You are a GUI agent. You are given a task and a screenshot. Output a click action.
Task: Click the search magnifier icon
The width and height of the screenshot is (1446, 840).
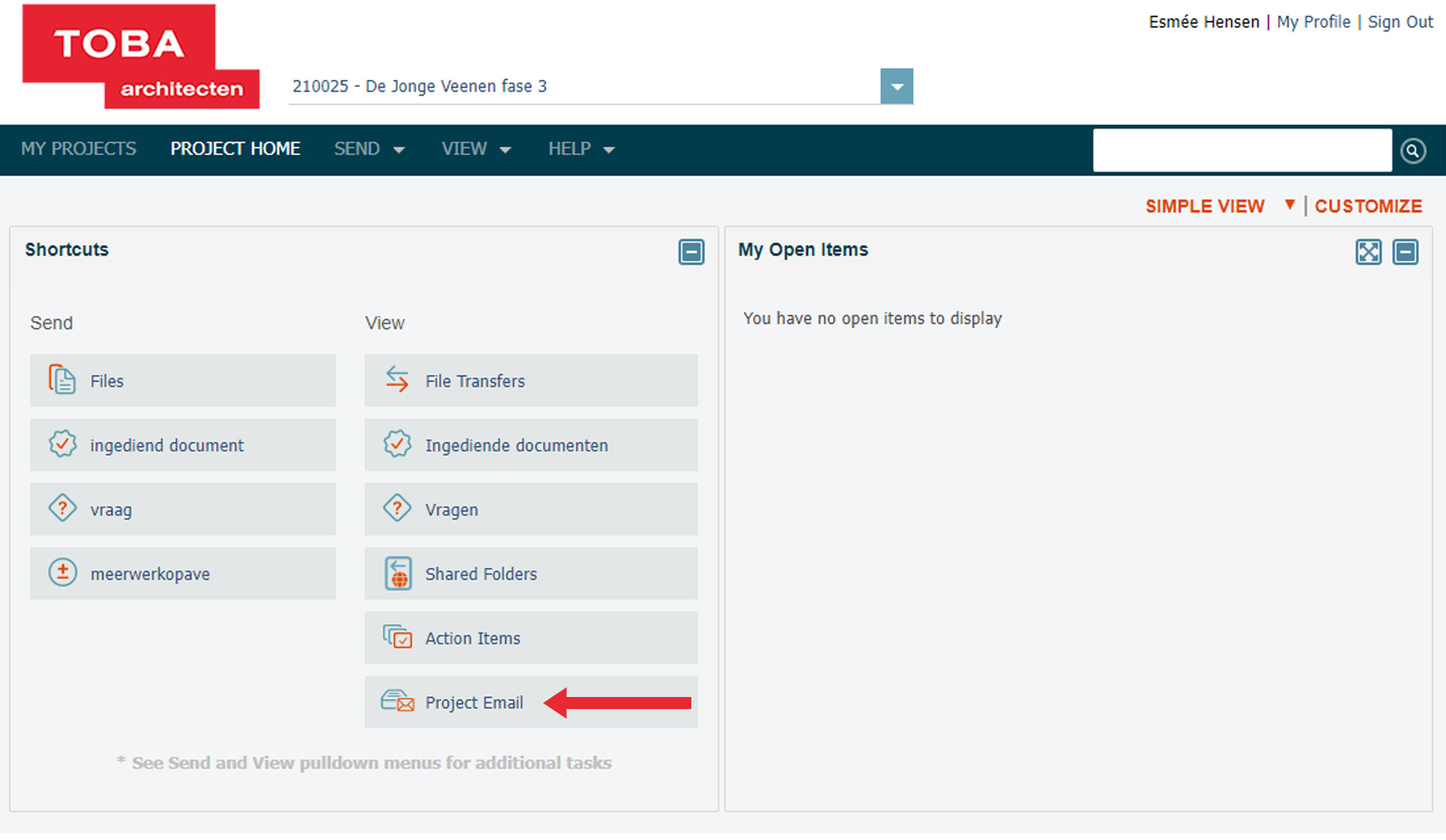tap(1413, 151)
